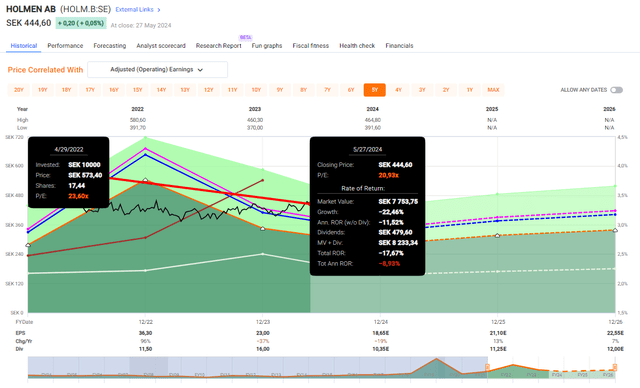Select the 16Y time range
Image resolution: width=640 pixels, height=388 pixels.
pos(113,90)
